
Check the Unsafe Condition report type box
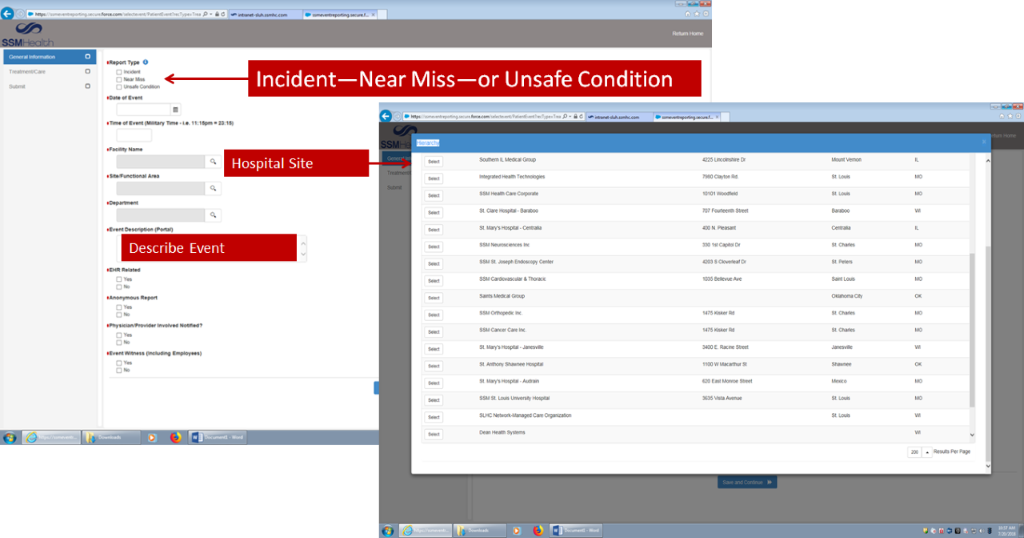pos(119,87)
